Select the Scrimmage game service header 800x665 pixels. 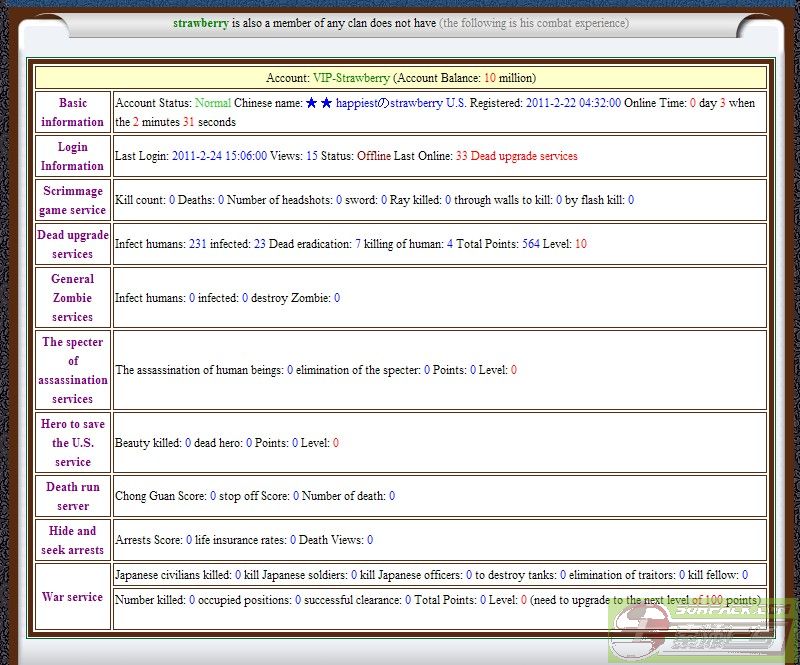73,200
